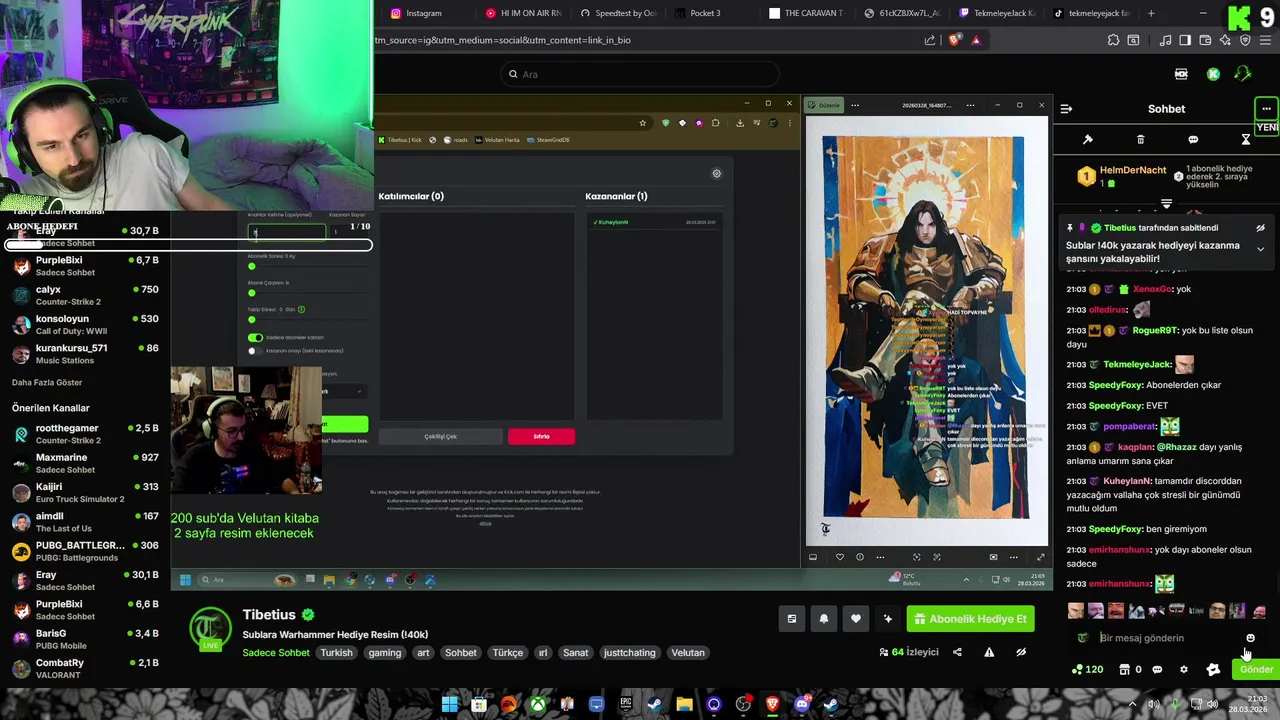Image resolution: width=1280 pixels, height=720 pixels.
Task: Toggle browser sidebar panel icon
Action: click(1185, 40)
